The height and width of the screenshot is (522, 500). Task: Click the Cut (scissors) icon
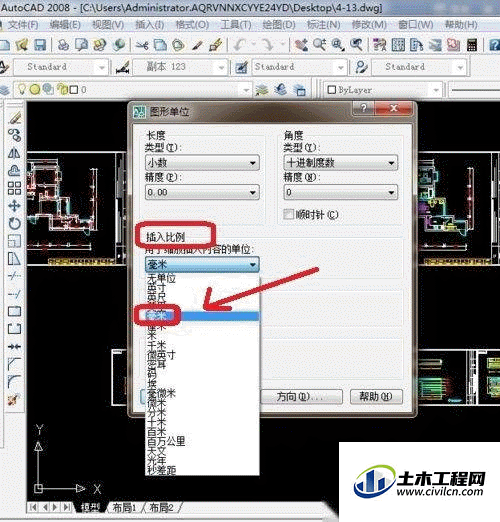click(142, 45)
